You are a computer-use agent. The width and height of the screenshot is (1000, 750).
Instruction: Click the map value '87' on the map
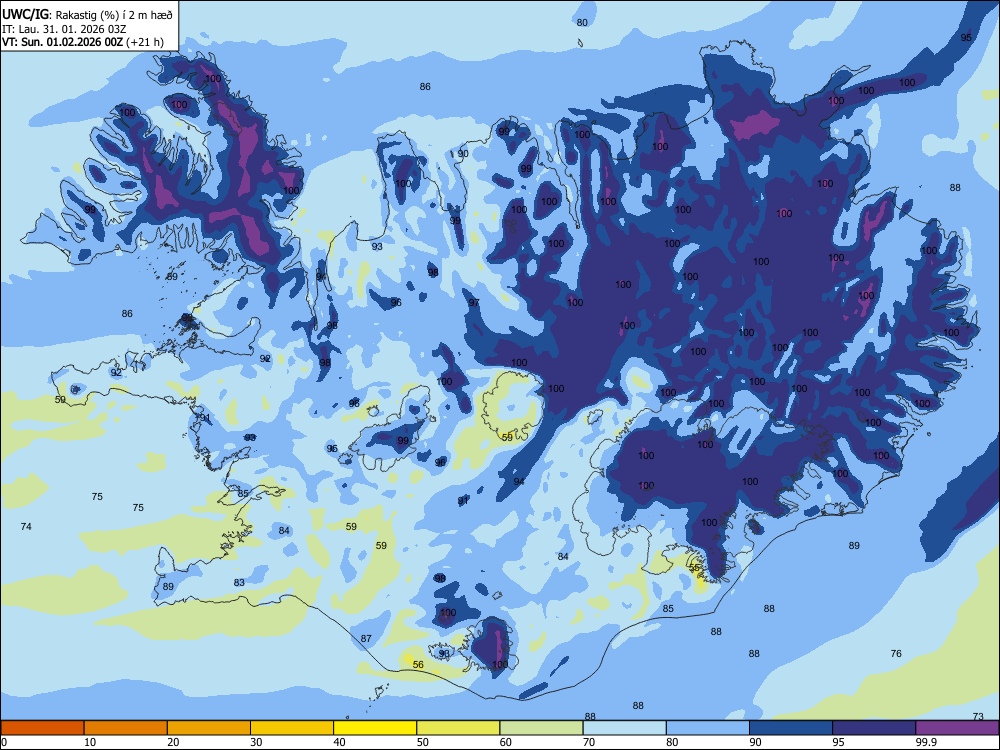tap(366, 638)
